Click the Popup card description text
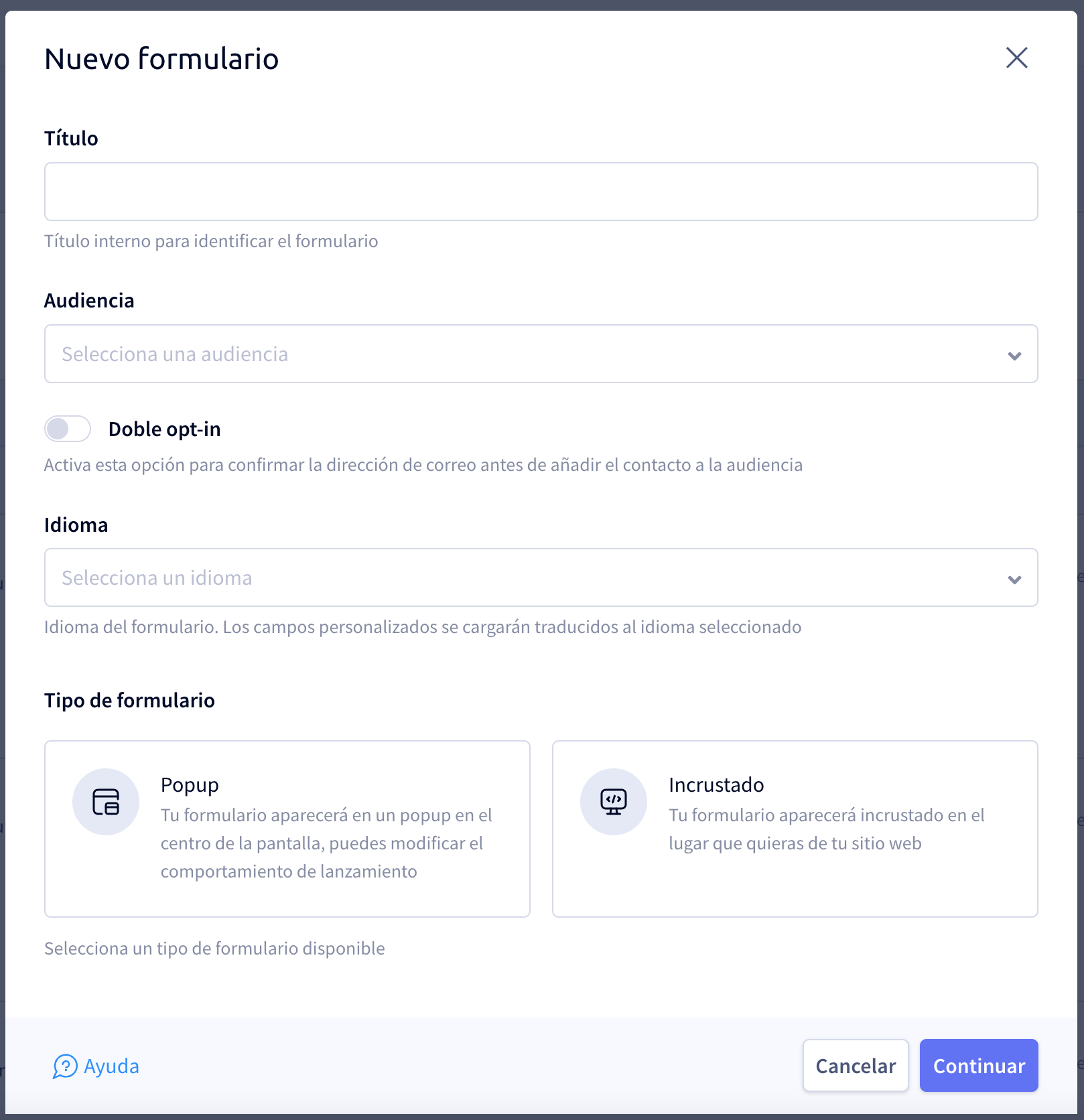This screenshot has width=1084, height=1120. coord(326,843)
